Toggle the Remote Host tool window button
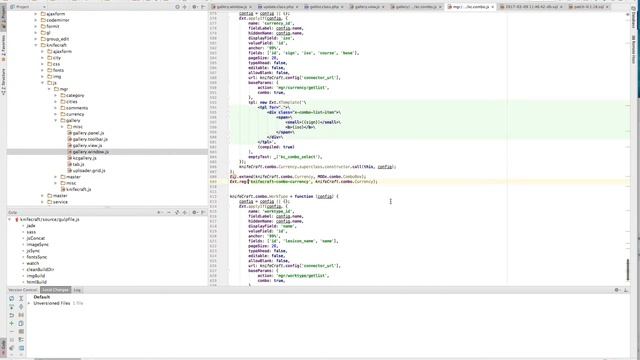This screenshot has width=640, height=360. [x=633, y=49]
